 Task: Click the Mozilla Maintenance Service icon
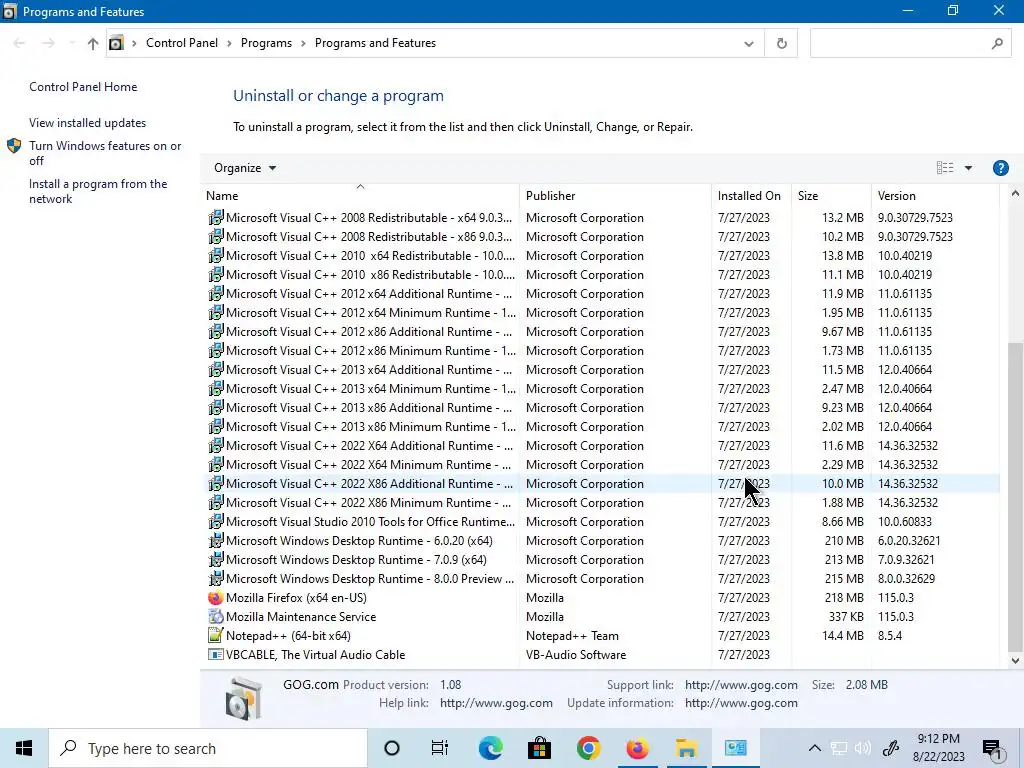[x=216, y=616]
